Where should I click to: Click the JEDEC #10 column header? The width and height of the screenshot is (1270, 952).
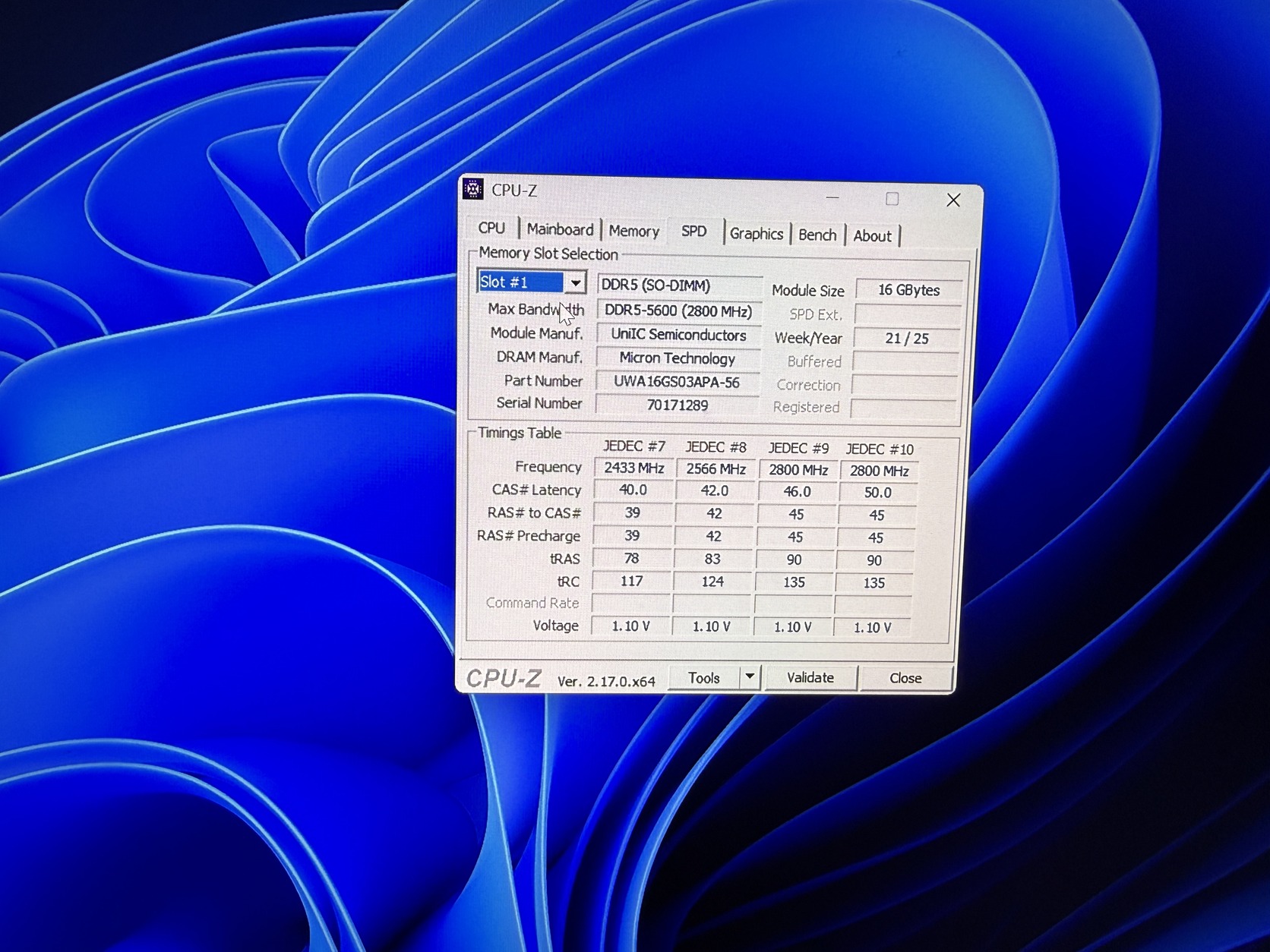coord(880,449)
